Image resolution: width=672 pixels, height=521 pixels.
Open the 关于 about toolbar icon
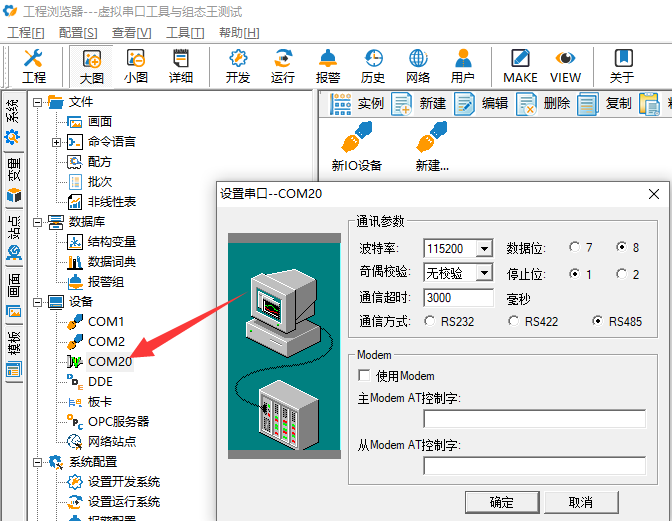coord(622,66)
